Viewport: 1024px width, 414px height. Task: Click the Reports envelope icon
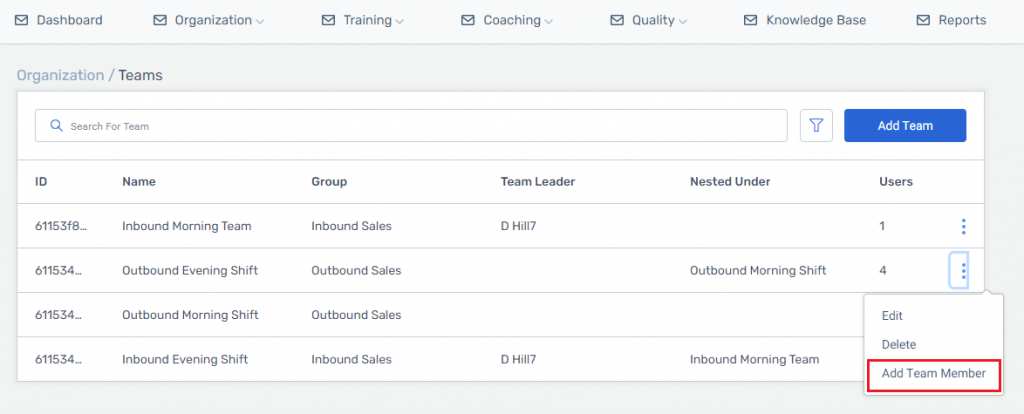point(923,20)
